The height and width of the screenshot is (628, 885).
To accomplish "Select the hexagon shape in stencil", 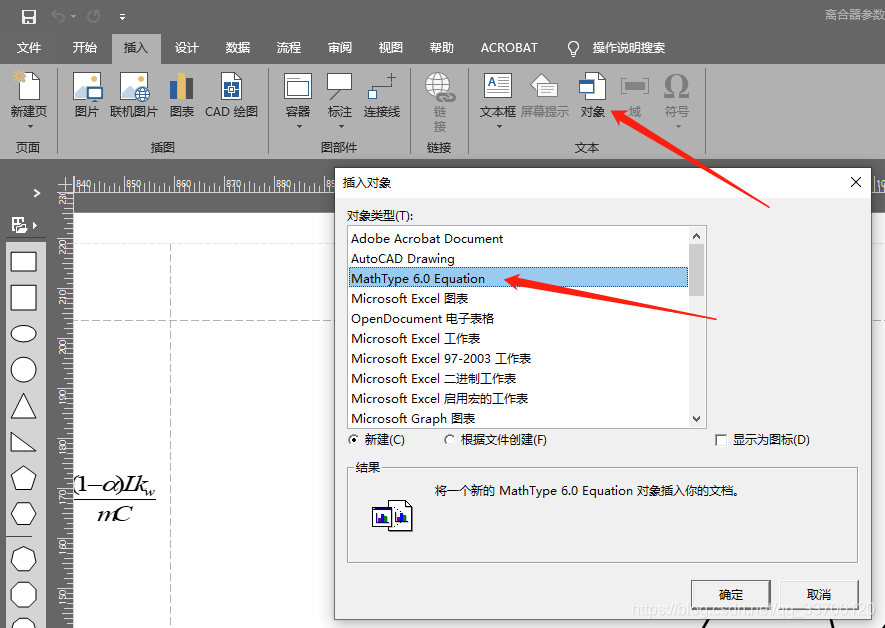I will [24, 513].
